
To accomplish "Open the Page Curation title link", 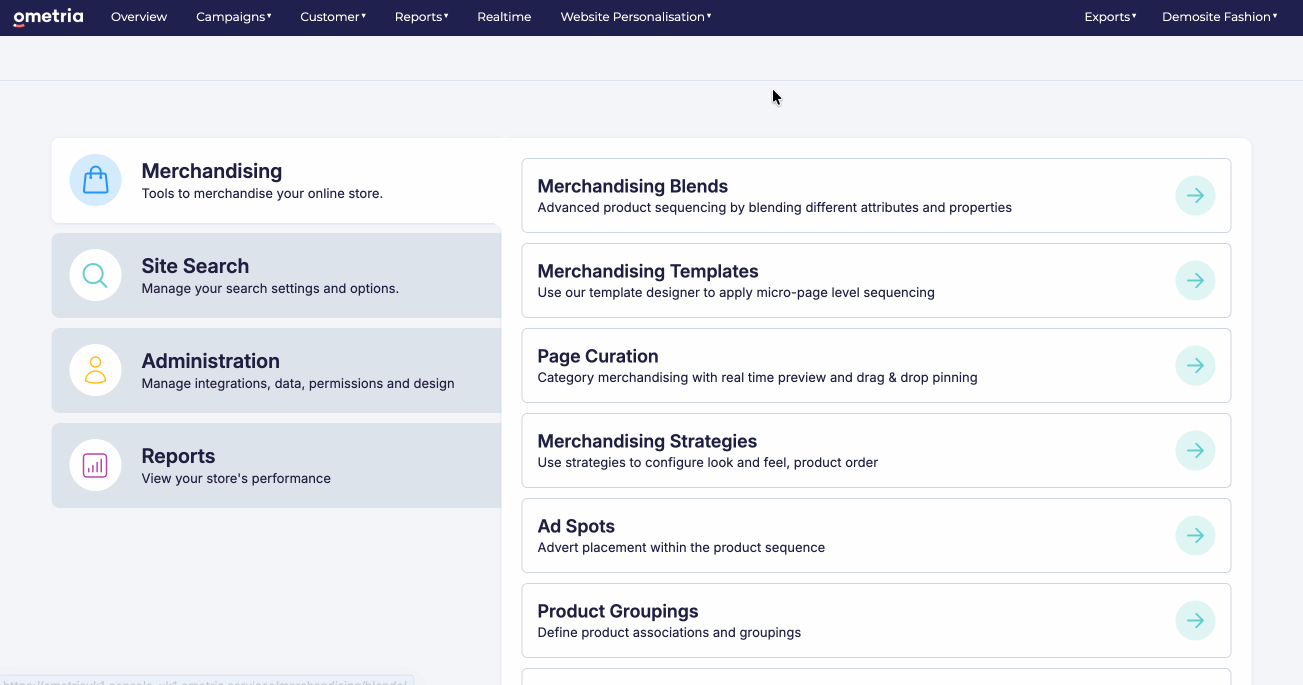I will [x=598, y=356].
